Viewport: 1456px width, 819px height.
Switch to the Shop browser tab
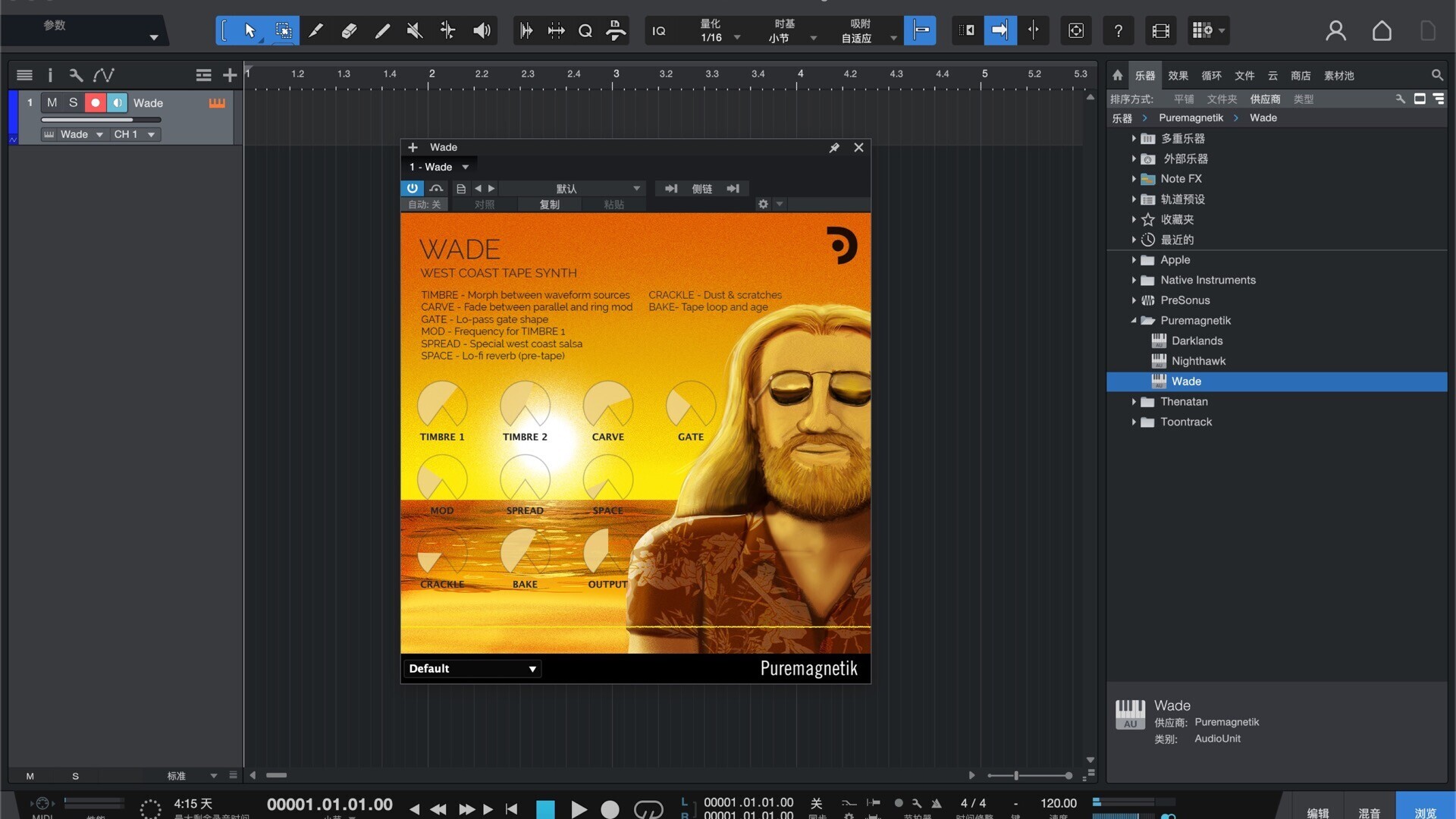click(x=1301, y=75)
